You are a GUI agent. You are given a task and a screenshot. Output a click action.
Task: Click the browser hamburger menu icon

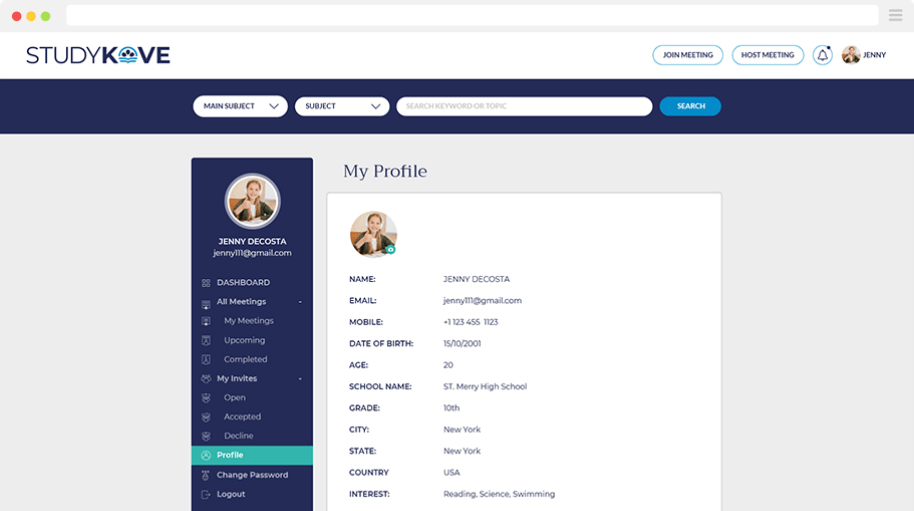895,15
